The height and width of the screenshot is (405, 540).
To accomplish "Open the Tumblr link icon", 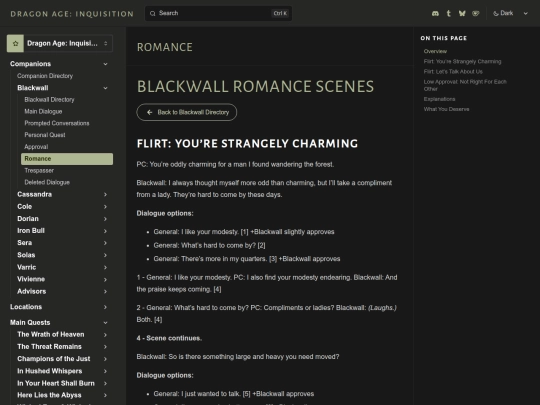I will point(448,13).
